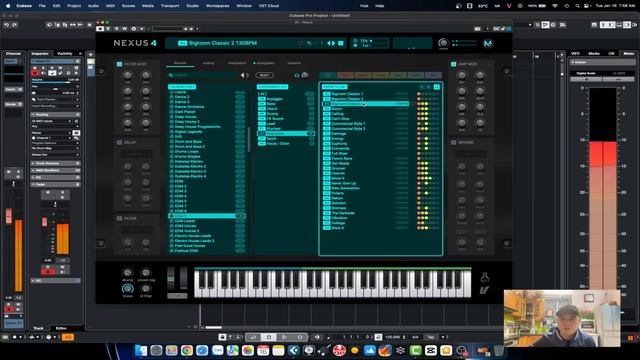Toggle the FILTER MOD section power
The width and height of the screenshot is (640, 360).
(x=120, y=64)
